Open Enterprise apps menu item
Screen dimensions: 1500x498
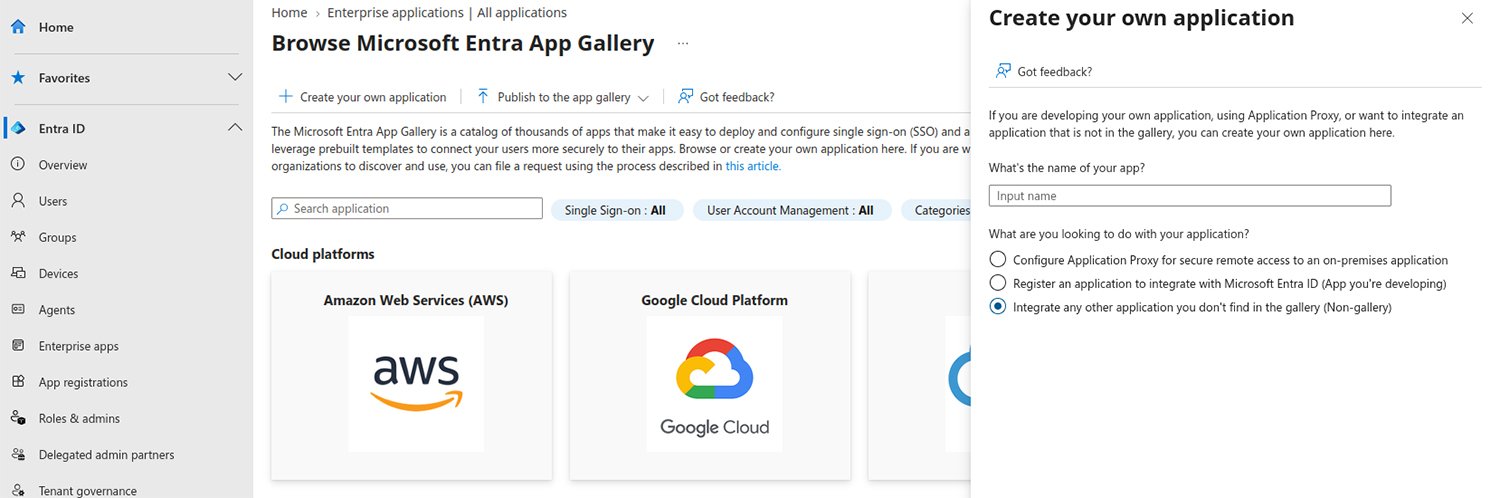tap(79, 346)
